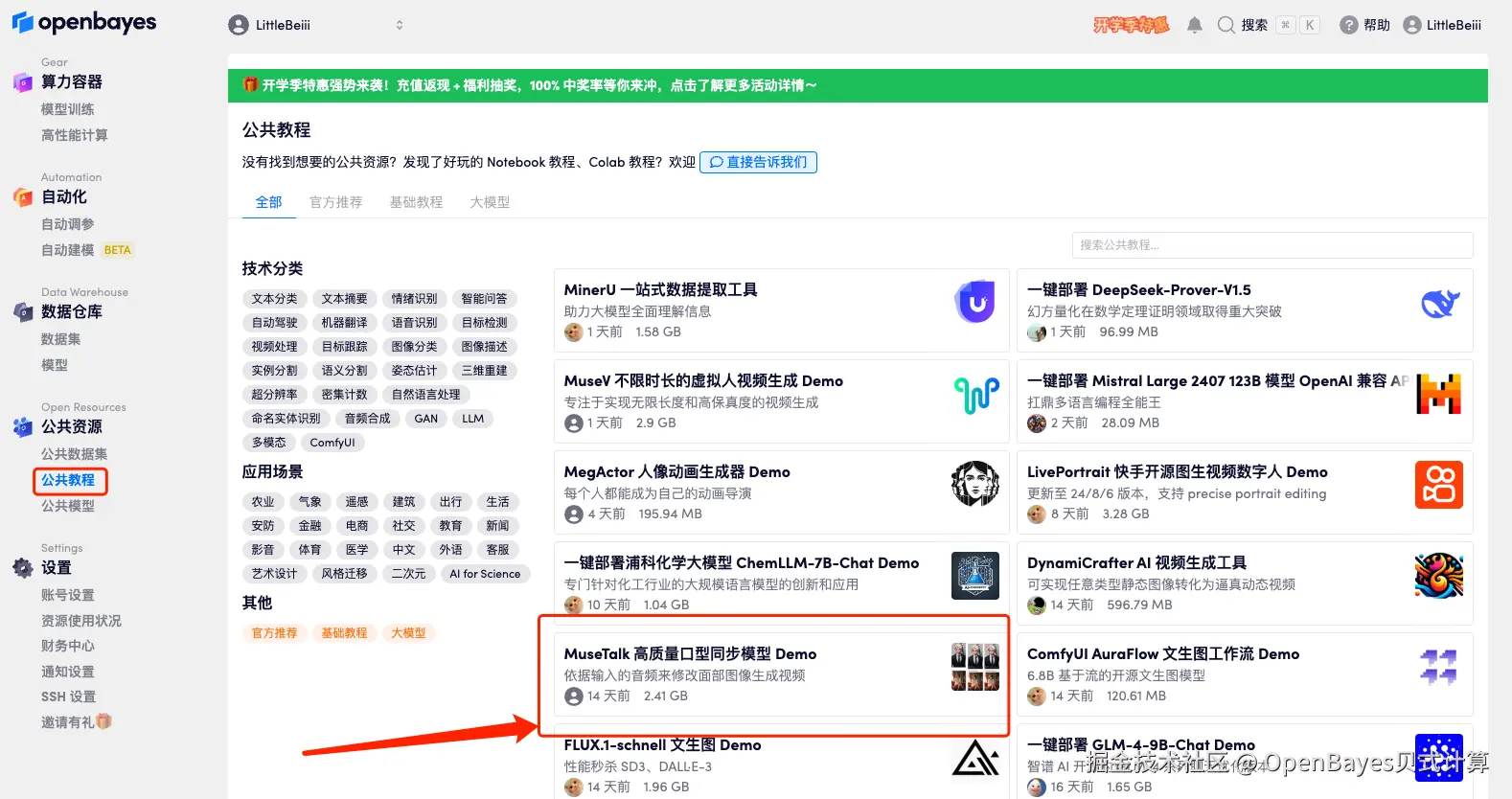Switch to the 官方推荐 tab

(335, 202)
